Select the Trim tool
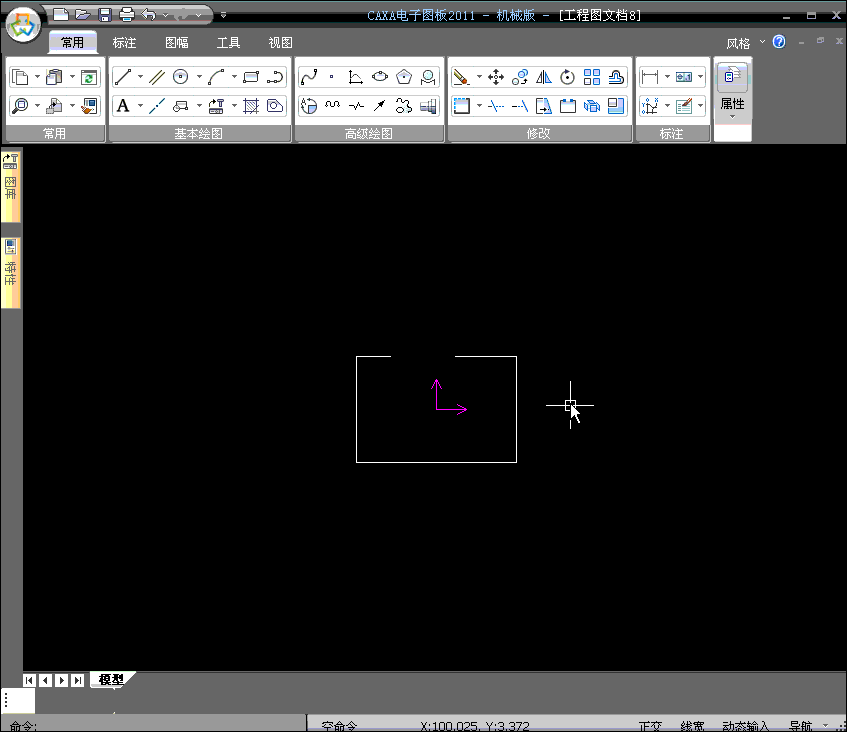The height and width of the screenshot is (732, 847). 496,106
